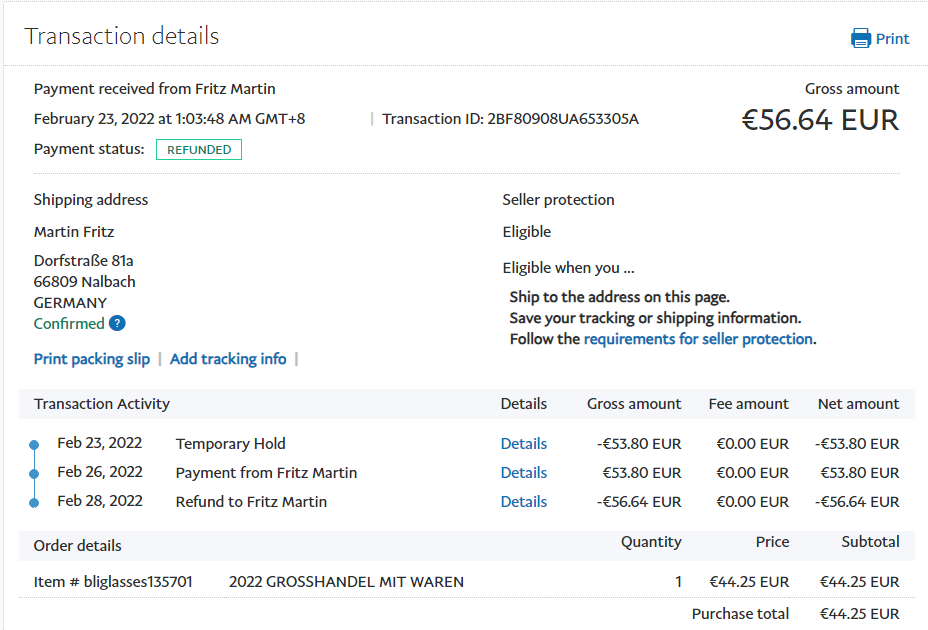Viewport: 928px width, 630px height.
Task: Click the Print packing slip link
Action: (x=92, y=359)
